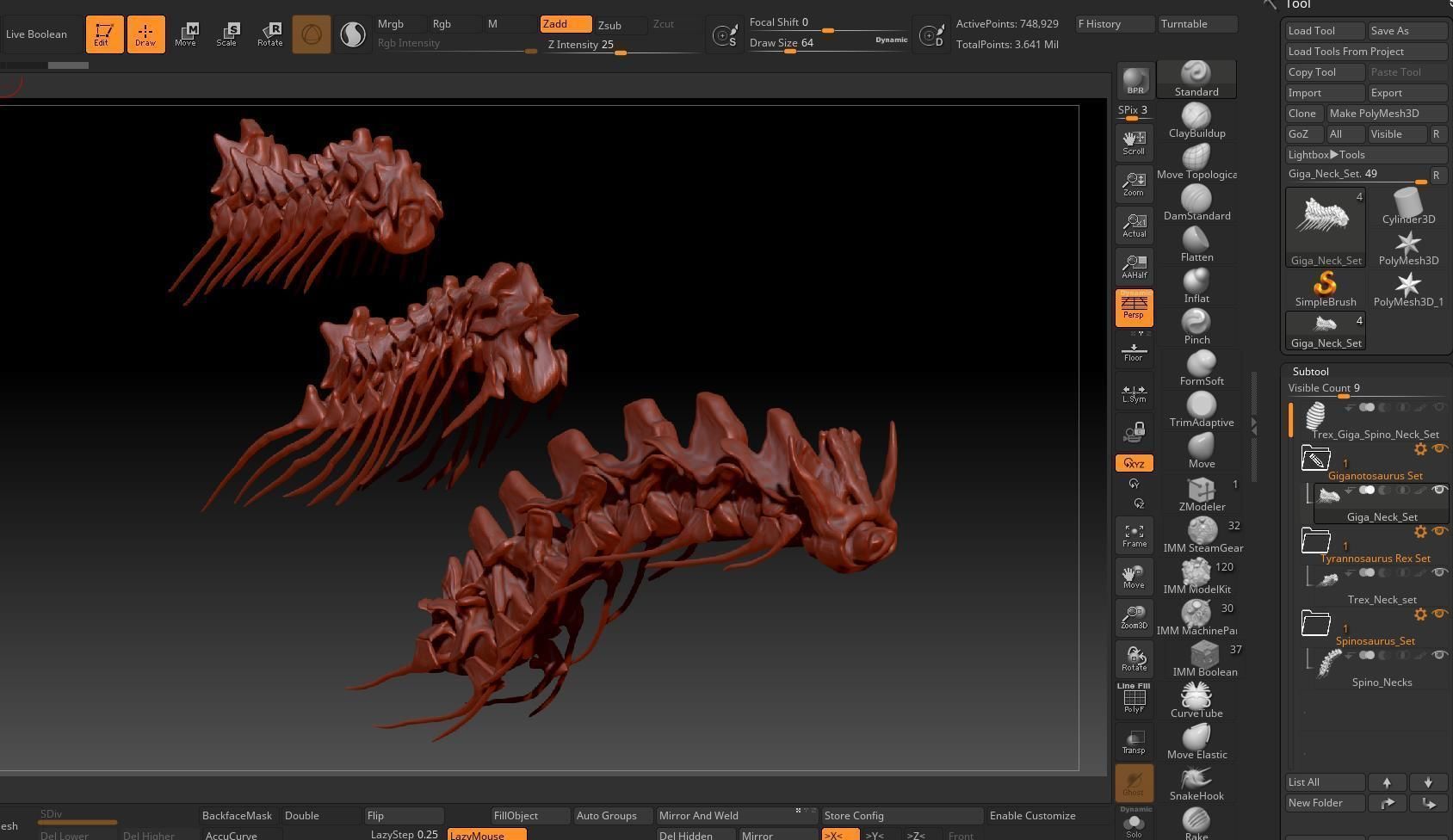
Task: Toggle LazyMouse on or off
Action: coord(486,834)
